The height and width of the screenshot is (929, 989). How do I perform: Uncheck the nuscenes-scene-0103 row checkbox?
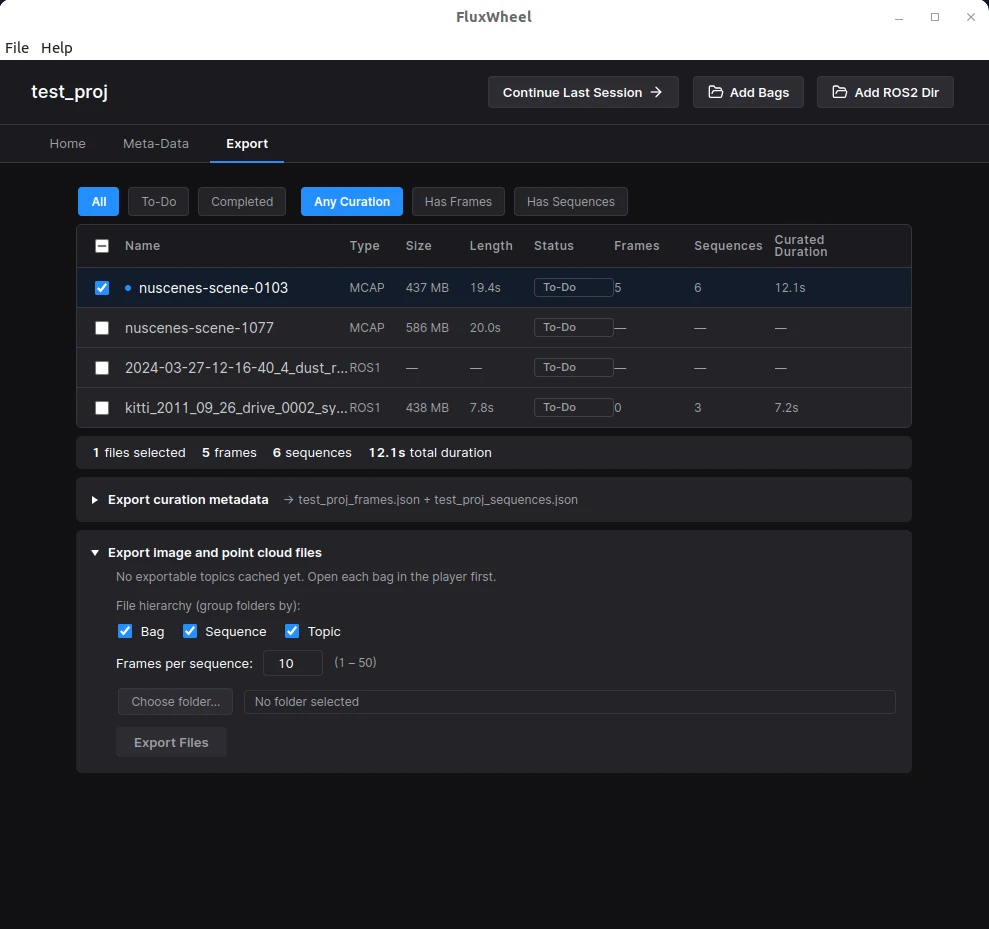click(x=102, y=288)
